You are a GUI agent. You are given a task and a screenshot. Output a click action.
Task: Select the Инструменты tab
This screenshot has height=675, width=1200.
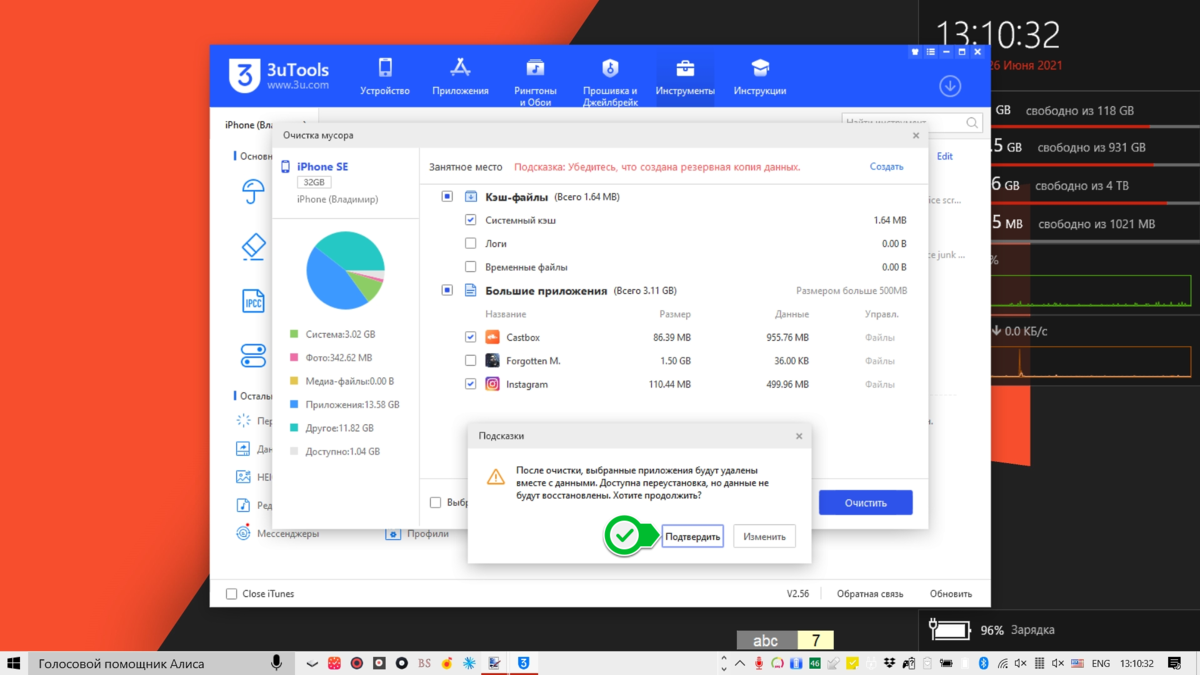(685, 77)
